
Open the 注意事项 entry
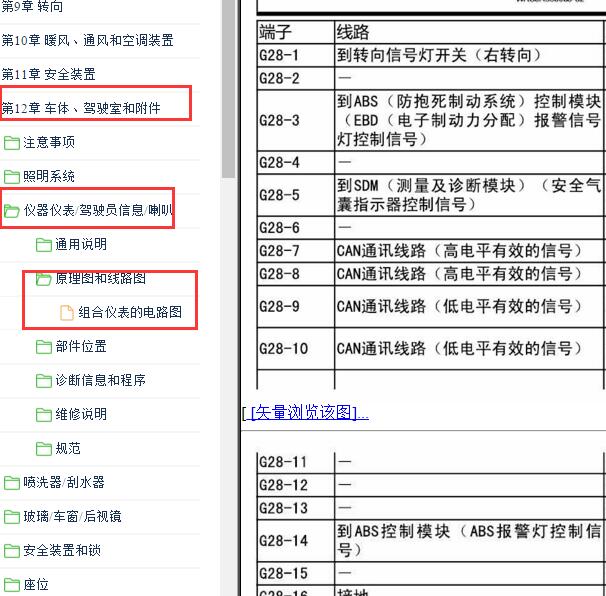[x=49, y=142]
